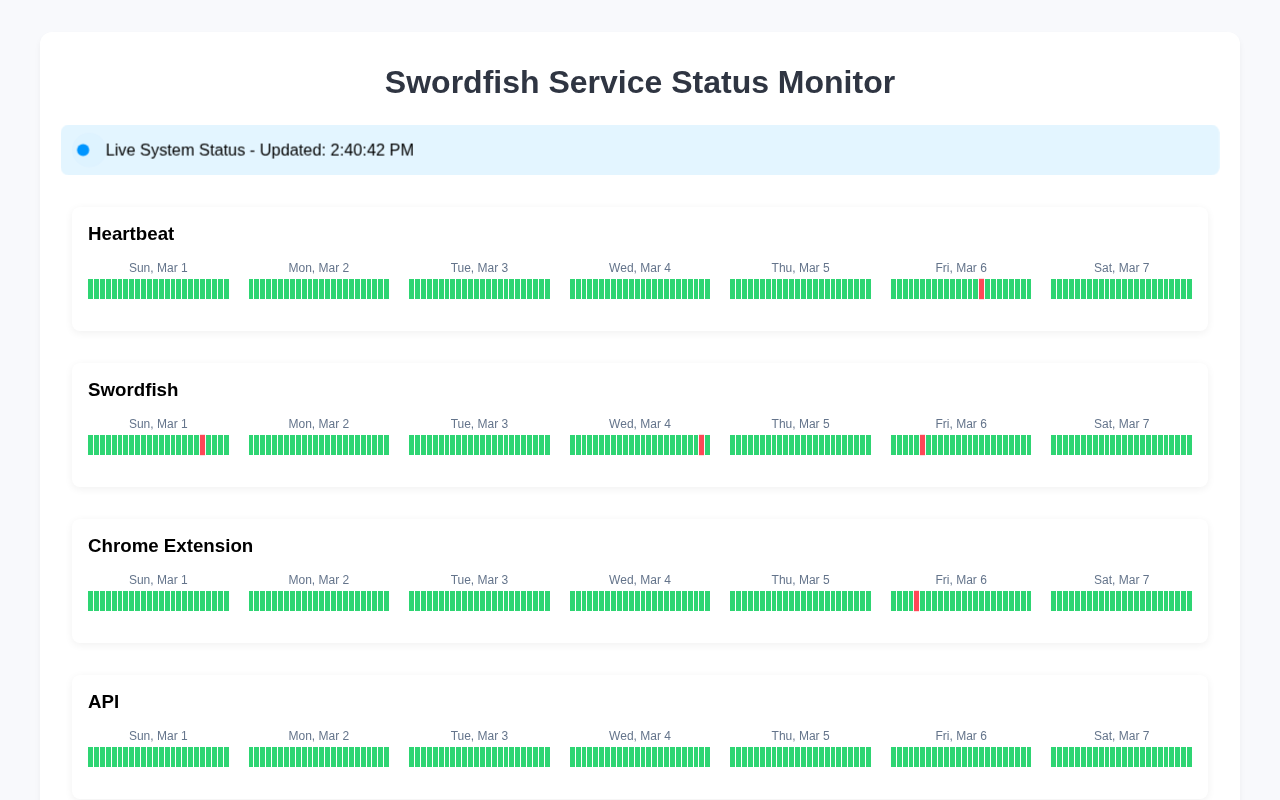Image resolution: width=1280 pixels, height=800 pixels.
Task: Click the Live System Status updated text
Action: [x=260, y=150]
